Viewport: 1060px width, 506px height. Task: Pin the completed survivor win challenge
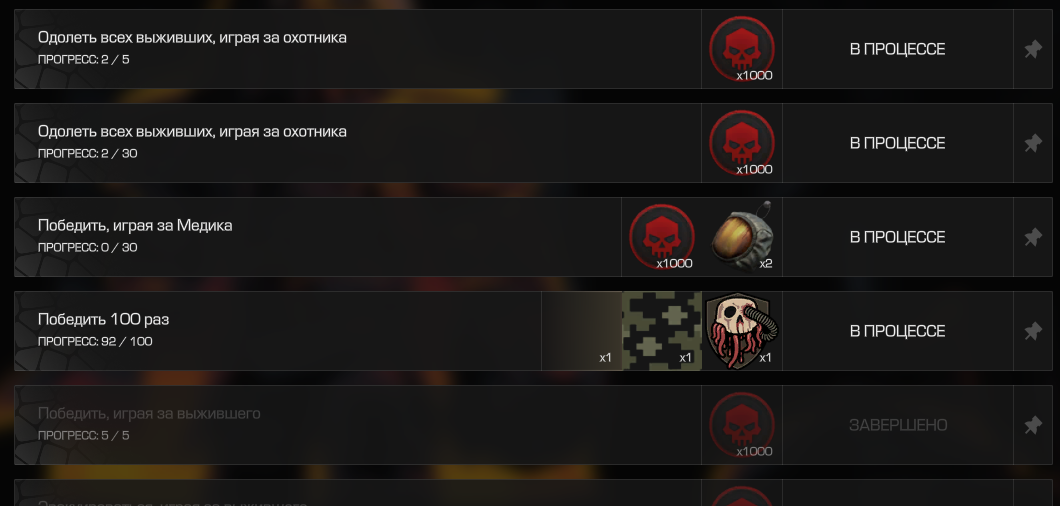(1032, 426)
